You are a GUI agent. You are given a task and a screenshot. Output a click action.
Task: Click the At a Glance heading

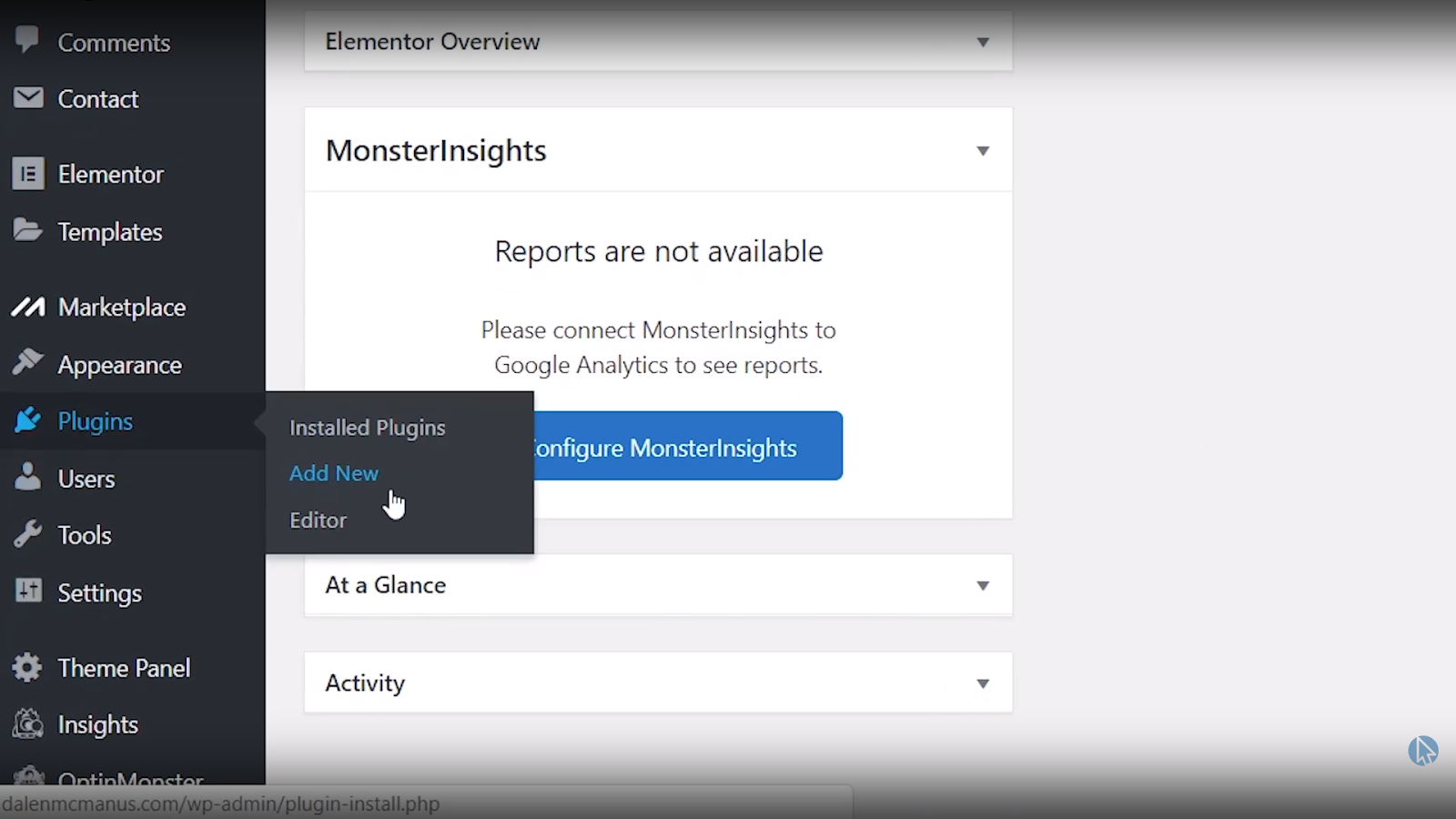386,585
